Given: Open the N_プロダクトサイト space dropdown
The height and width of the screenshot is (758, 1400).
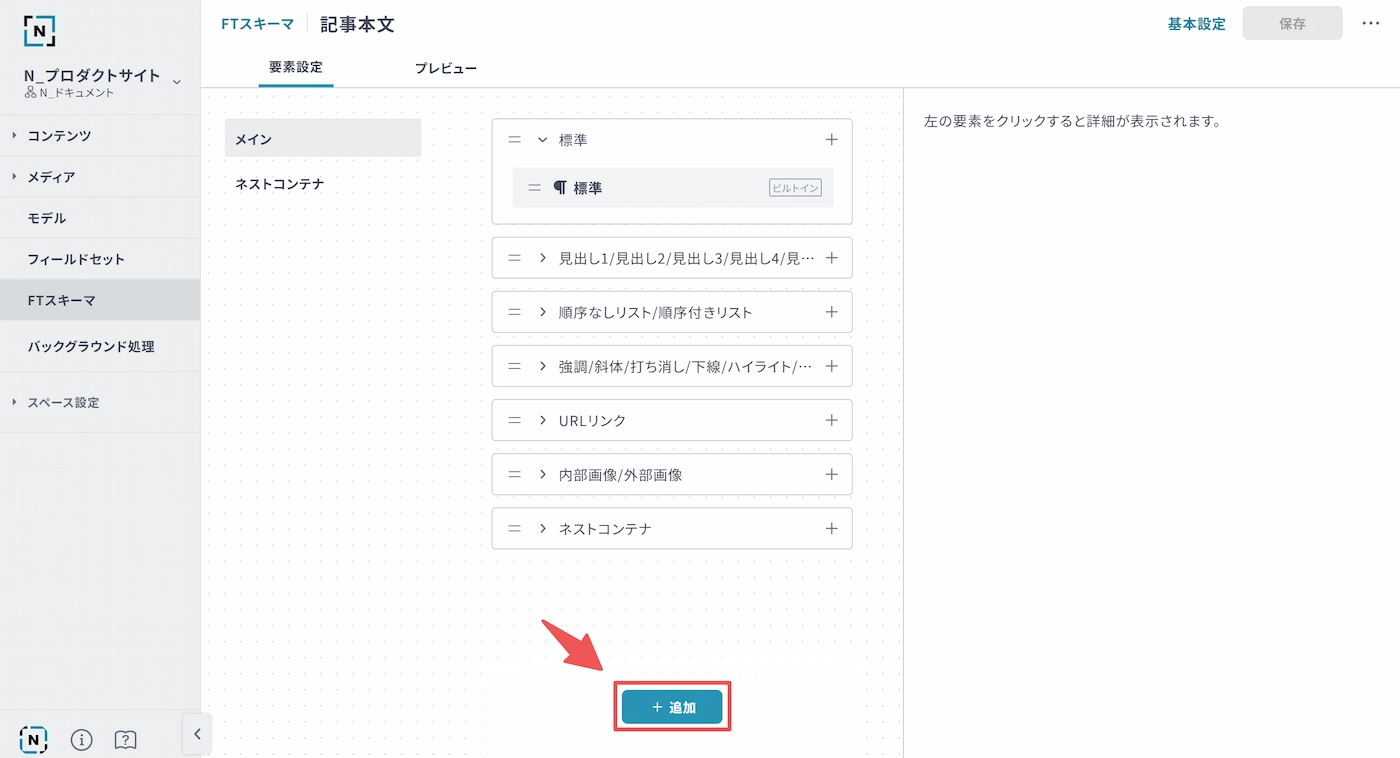Looking at the screenshot, I should tap(176, 82).
